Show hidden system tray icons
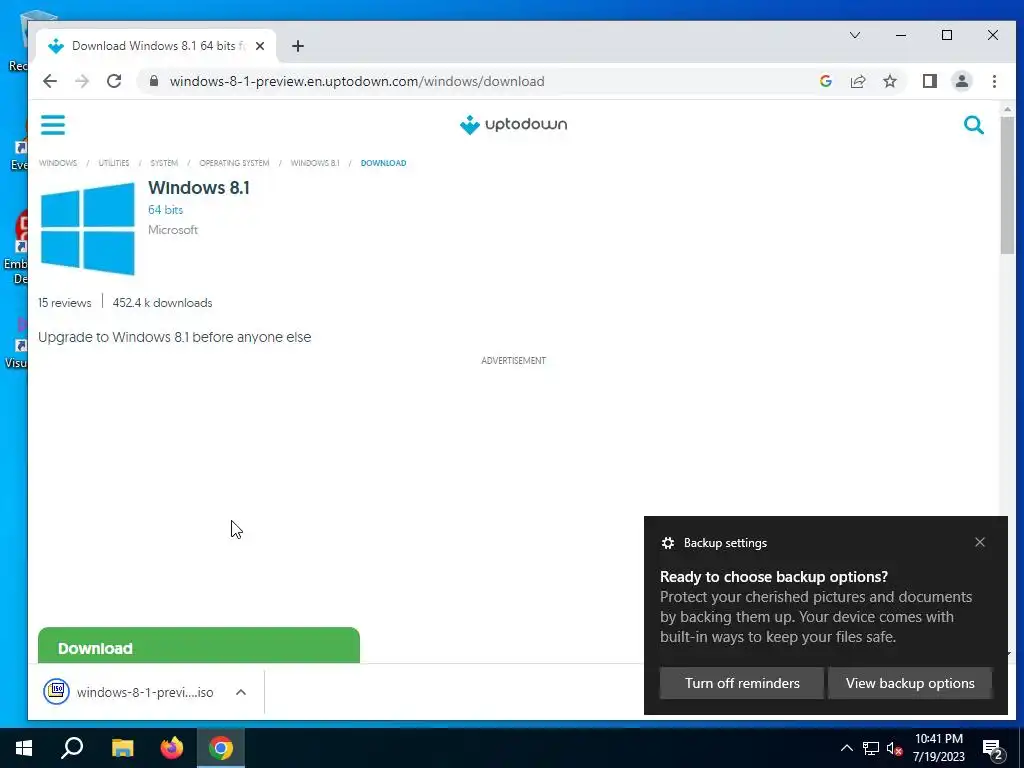 pyautogui.click(x=846, y=748)
